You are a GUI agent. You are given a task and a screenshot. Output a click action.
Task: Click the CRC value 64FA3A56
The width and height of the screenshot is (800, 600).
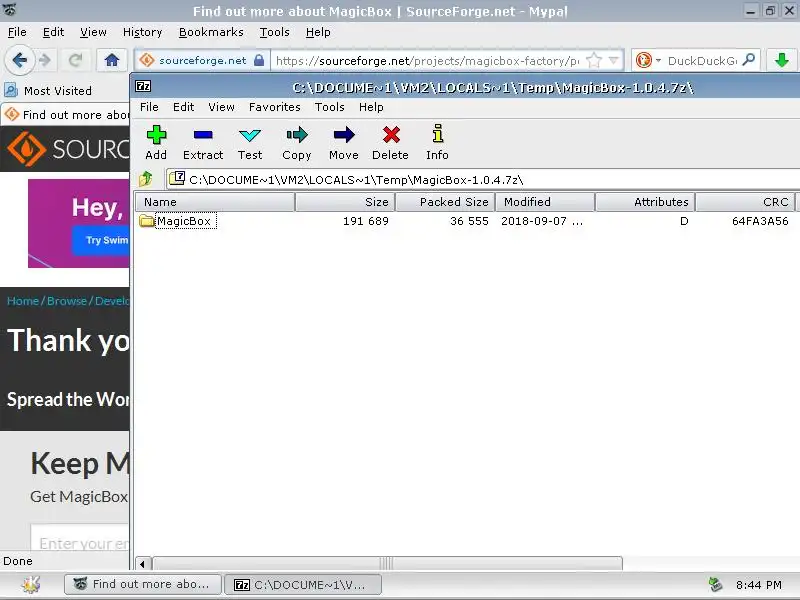pos(760,221)
